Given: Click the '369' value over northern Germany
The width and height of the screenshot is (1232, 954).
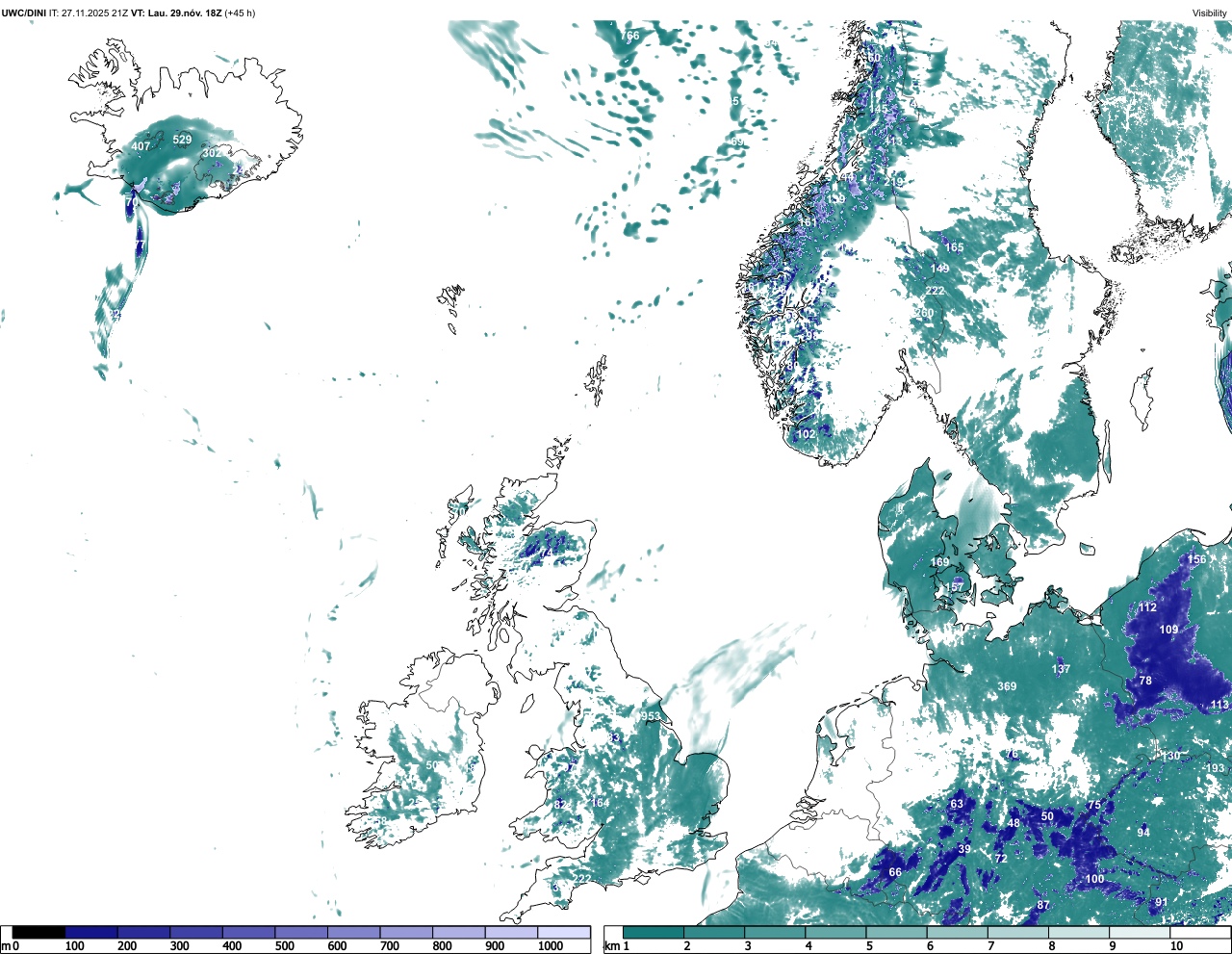Looking at the screenshot, I should (1007, 686).
